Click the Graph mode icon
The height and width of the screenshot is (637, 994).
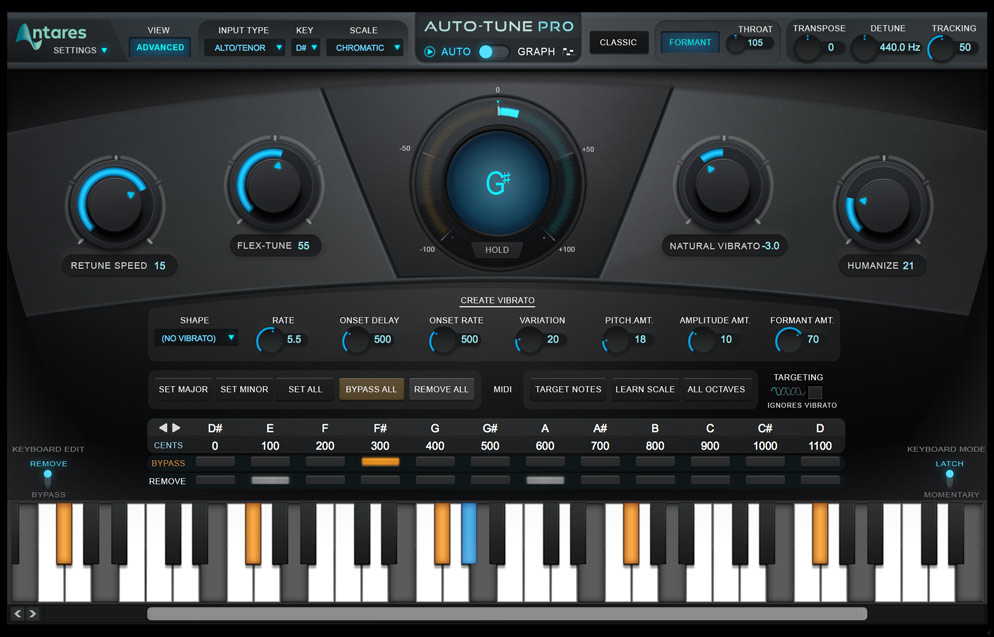(x=568, y=51)
